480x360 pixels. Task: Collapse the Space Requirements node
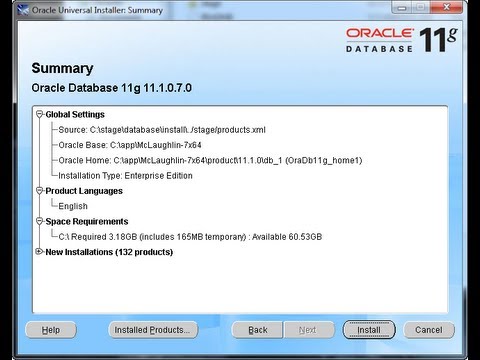point(40,221)
